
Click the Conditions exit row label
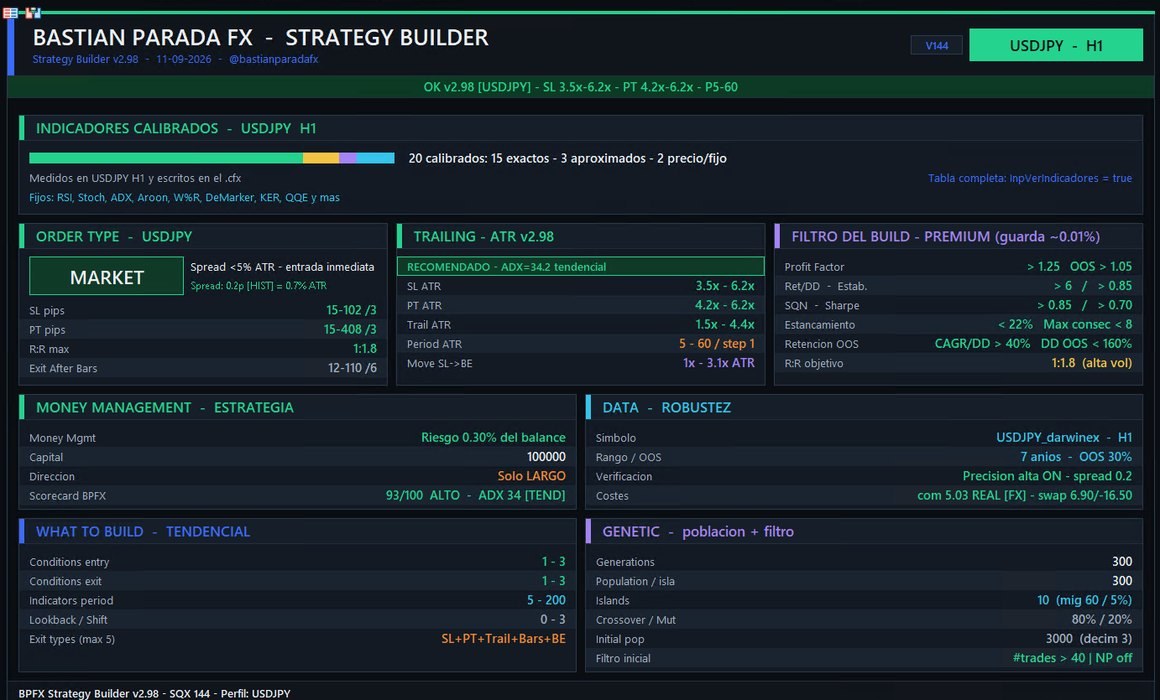pyautogui.click(x=65, y=582)
